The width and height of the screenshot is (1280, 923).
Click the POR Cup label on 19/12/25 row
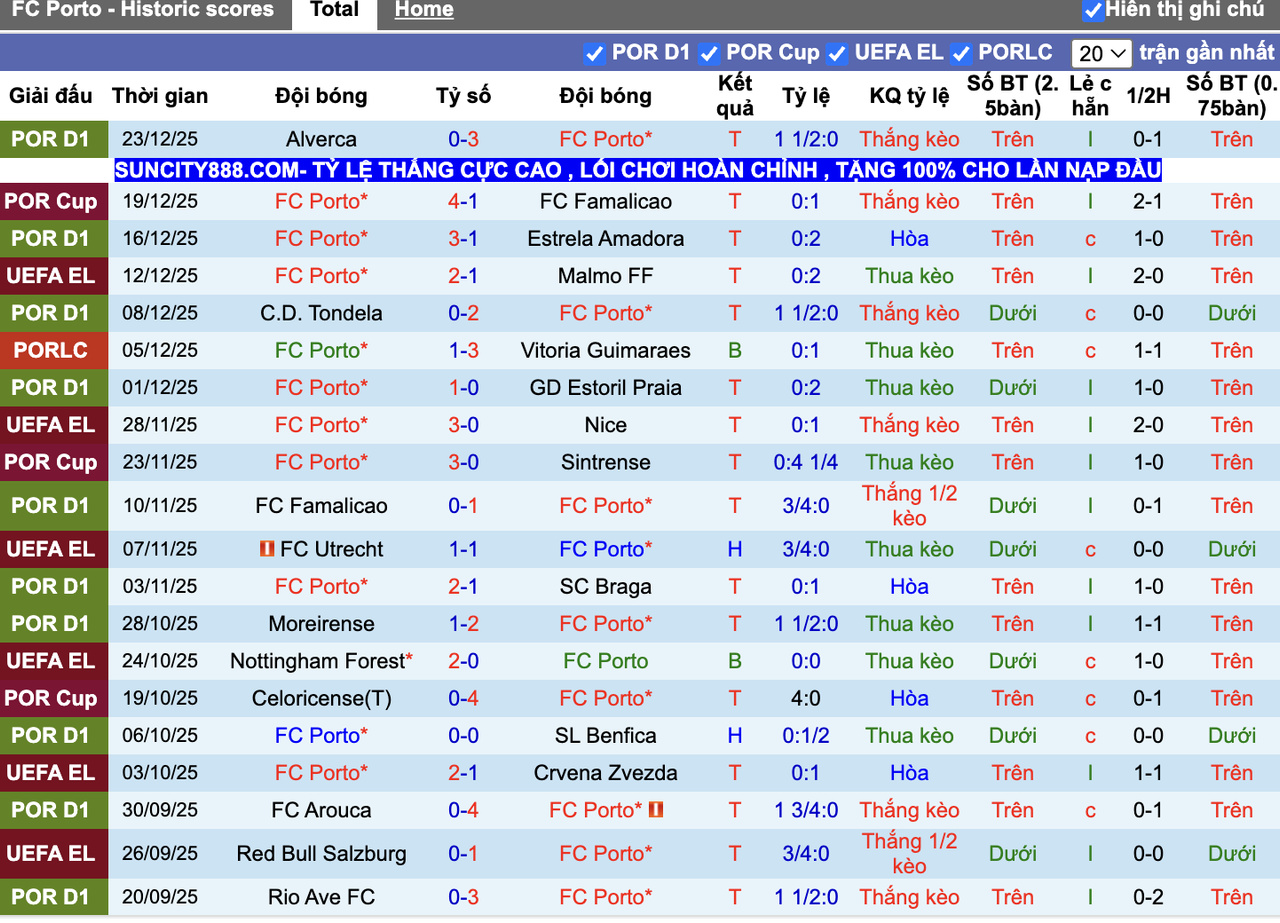click(x=51, y=201)
